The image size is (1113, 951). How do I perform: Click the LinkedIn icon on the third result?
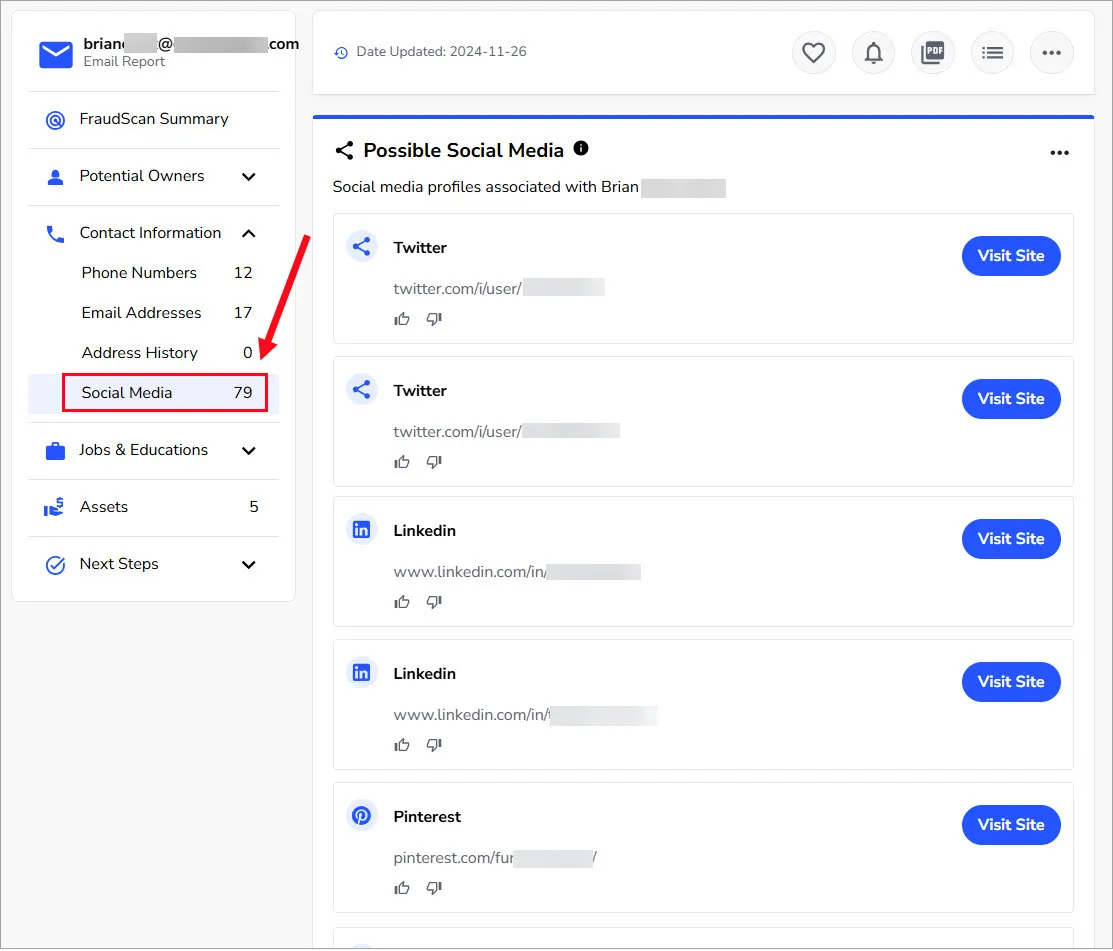point(361,529)
